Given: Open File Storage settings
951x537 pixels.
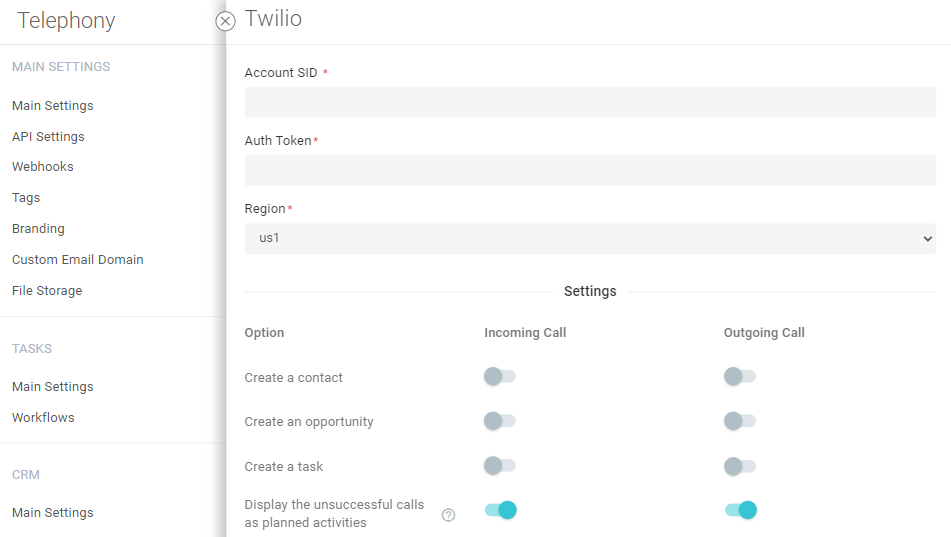Looking at the screenshot, I should coord(47,291).
